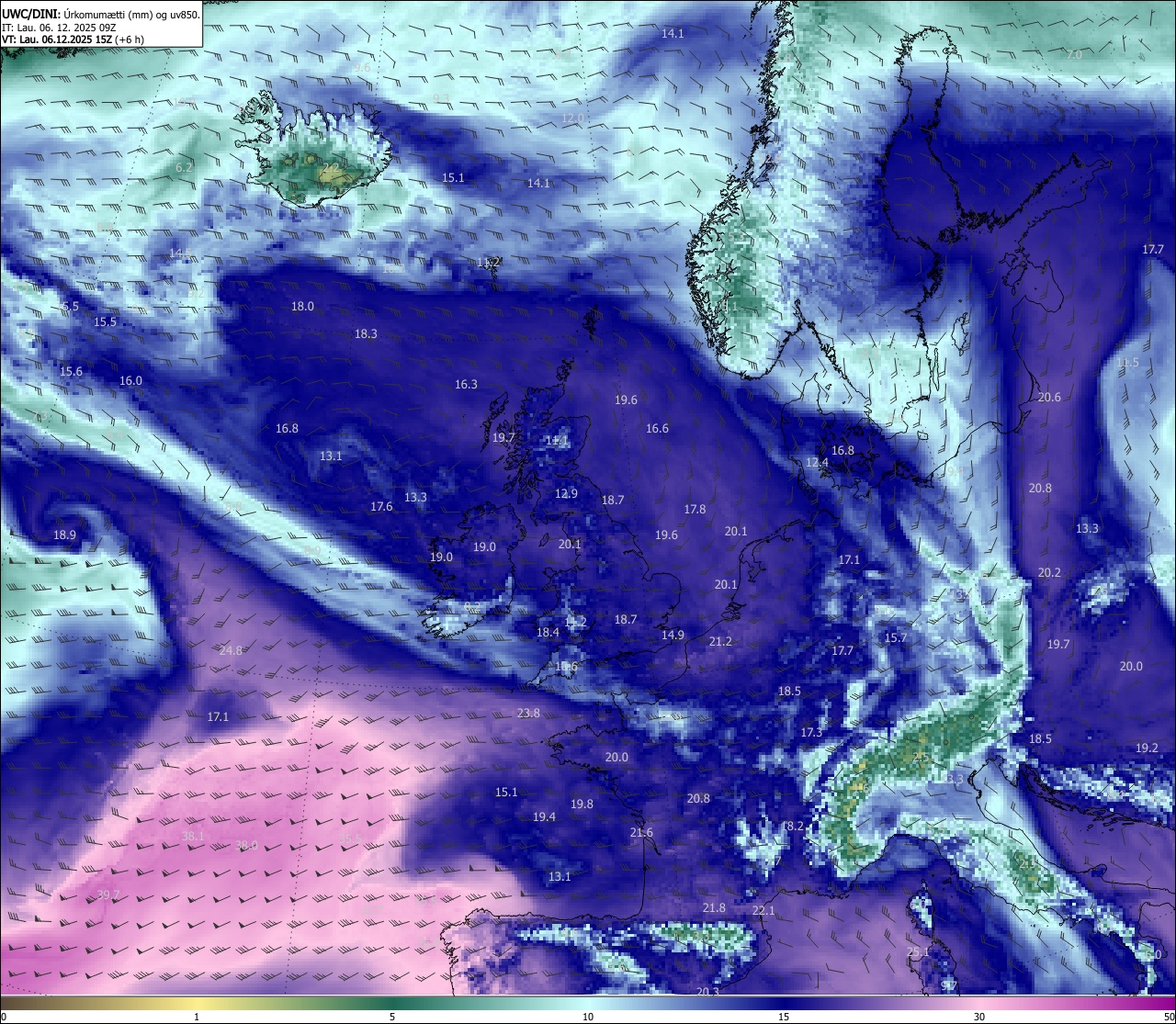This screenshot has height=1024, width=1176.
Task: Click the colorbar tick label '5'
Action: point(392,1017)
